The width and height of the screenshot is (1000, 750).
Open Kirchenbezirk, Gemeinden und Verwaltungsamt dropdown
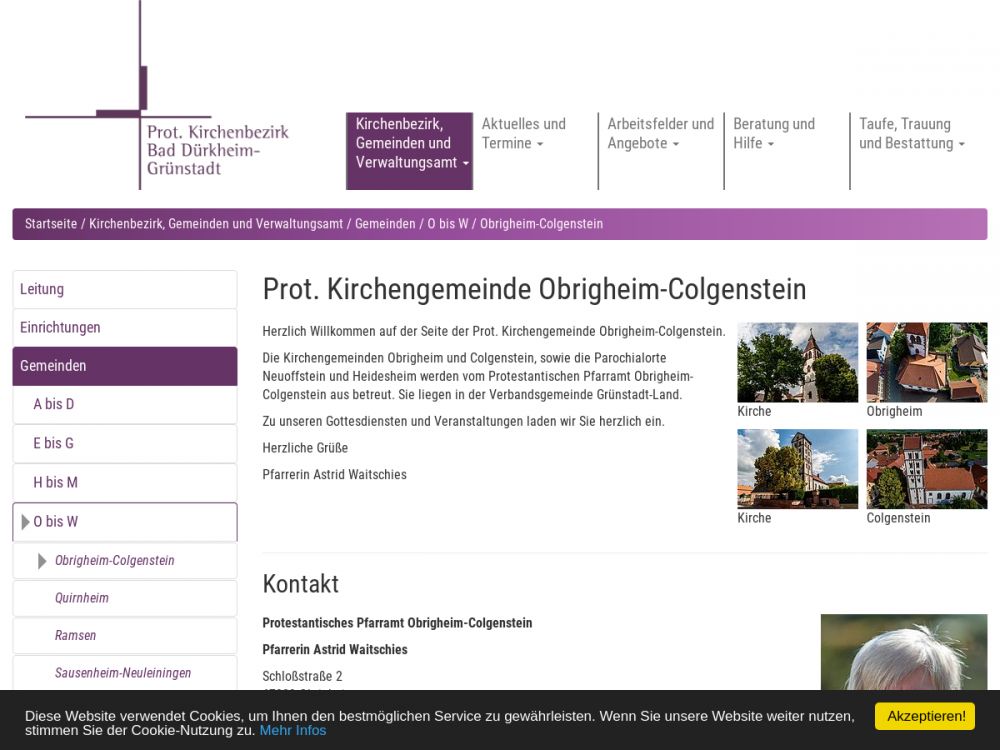pyautogui.click(x=409, y=144)
